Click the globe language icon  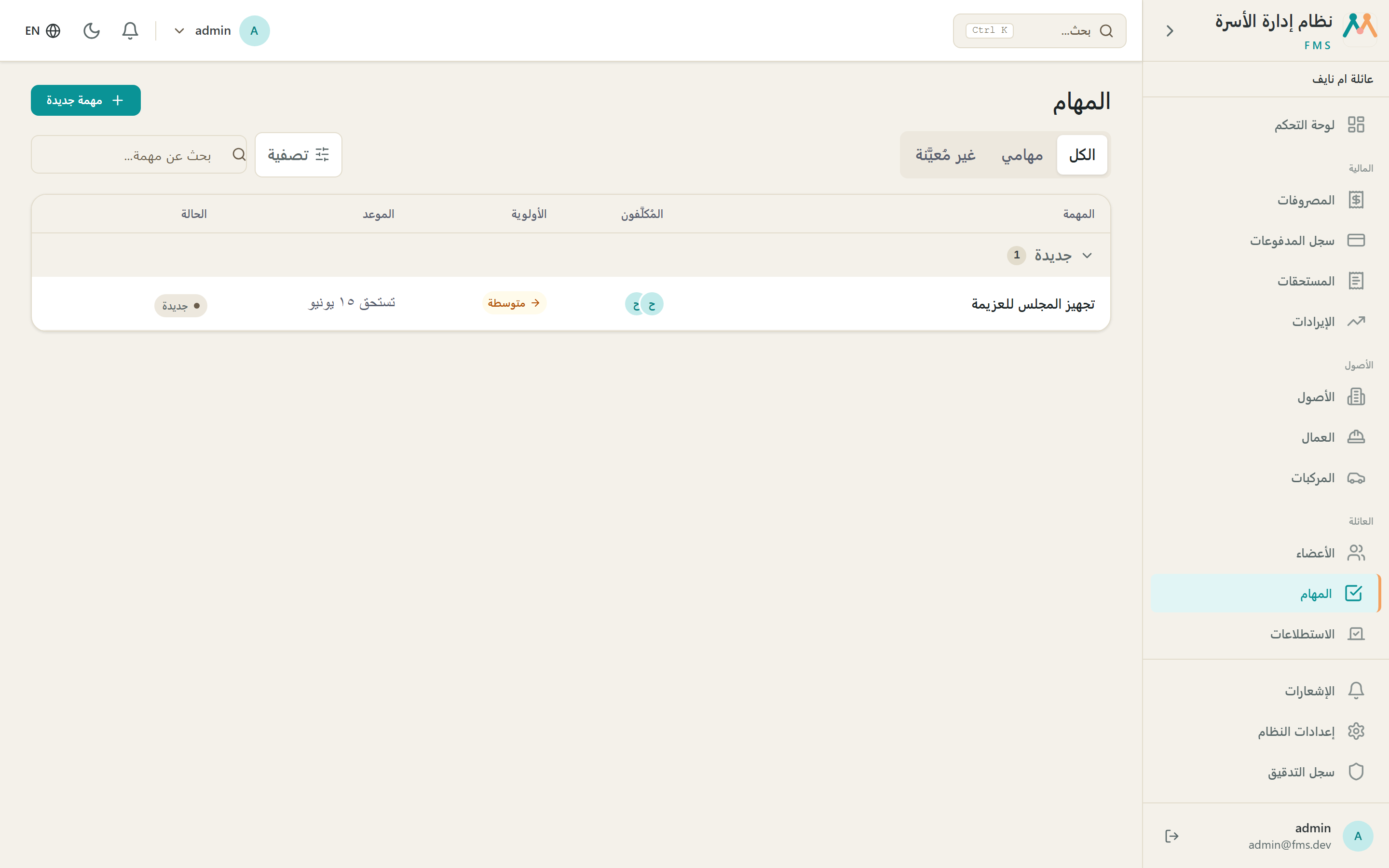coord(54,30)
